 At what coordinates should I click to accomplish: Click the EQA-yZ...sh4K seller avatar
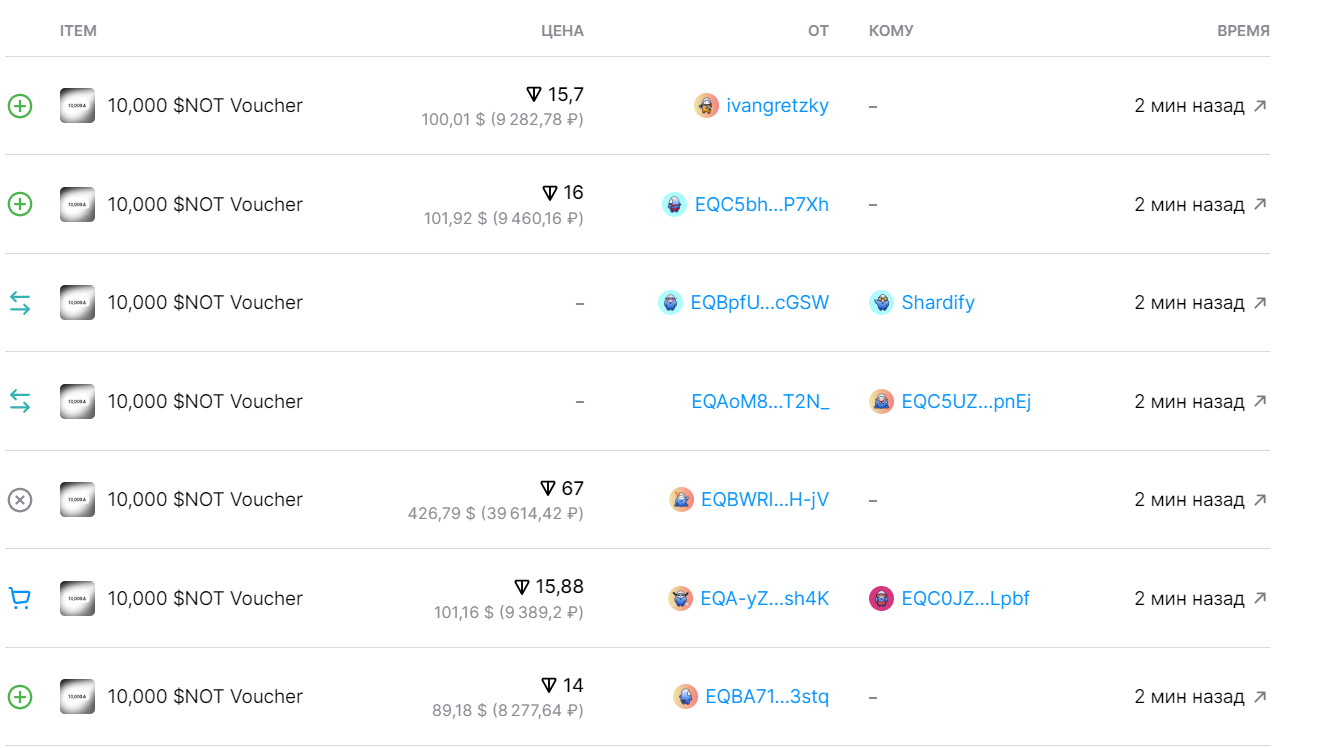click(680, 599)
